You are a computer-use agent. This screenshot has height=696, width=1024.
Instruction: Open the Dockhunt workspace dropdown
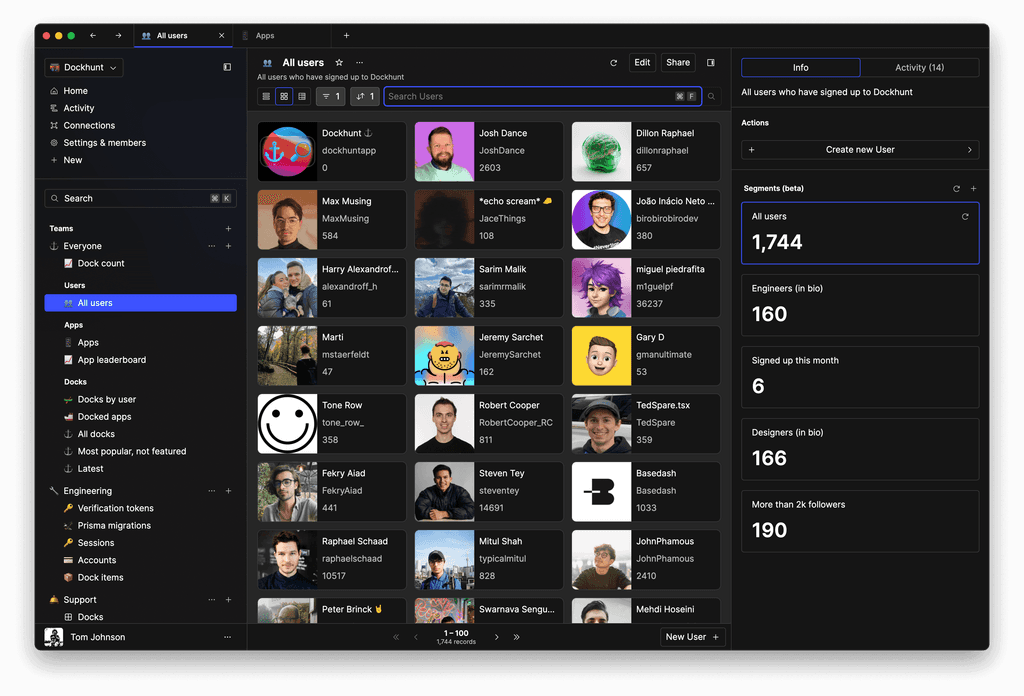(83, 66)
